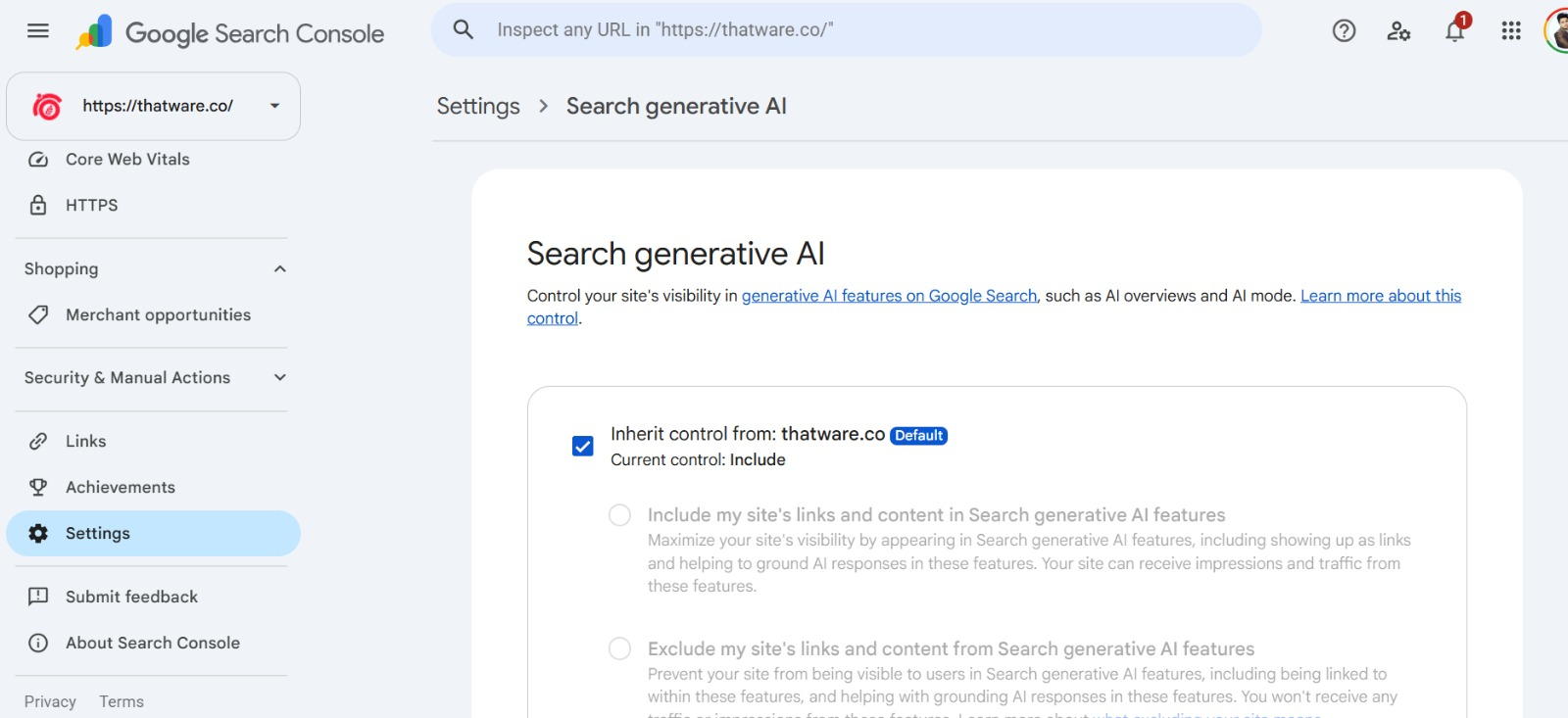Image resolution: width=1568 pixels, height=718 pixels.
Task: Click the Google Search Console logo
Action: pos(230,33)
